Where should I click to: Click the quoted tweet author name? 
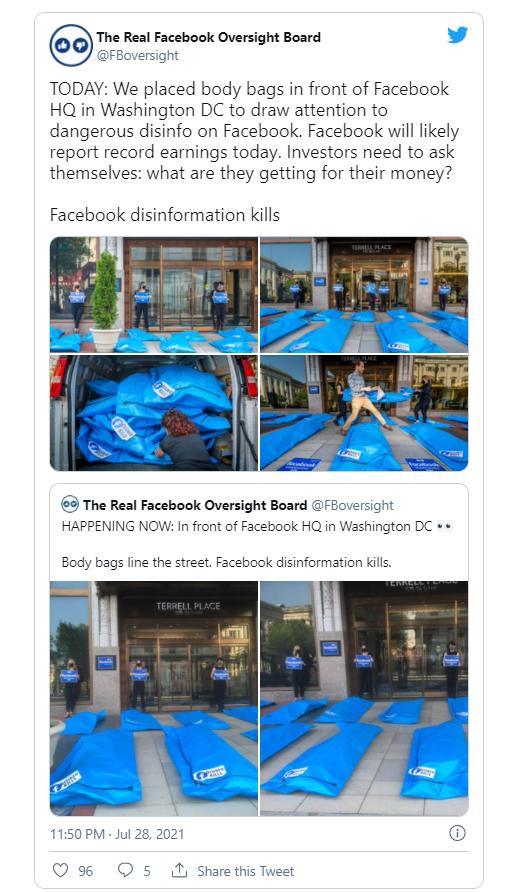(x=195, y=505)
